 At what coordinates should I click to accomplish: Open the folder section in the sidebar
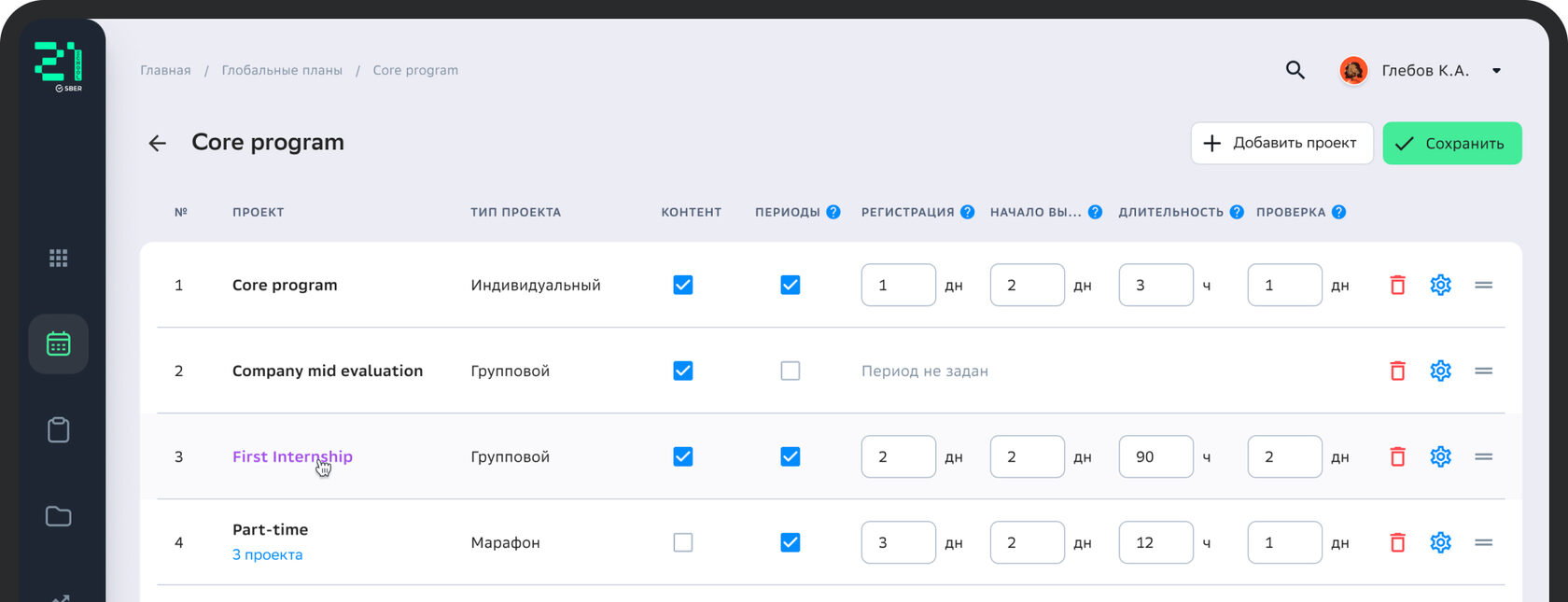click(58, 516)
